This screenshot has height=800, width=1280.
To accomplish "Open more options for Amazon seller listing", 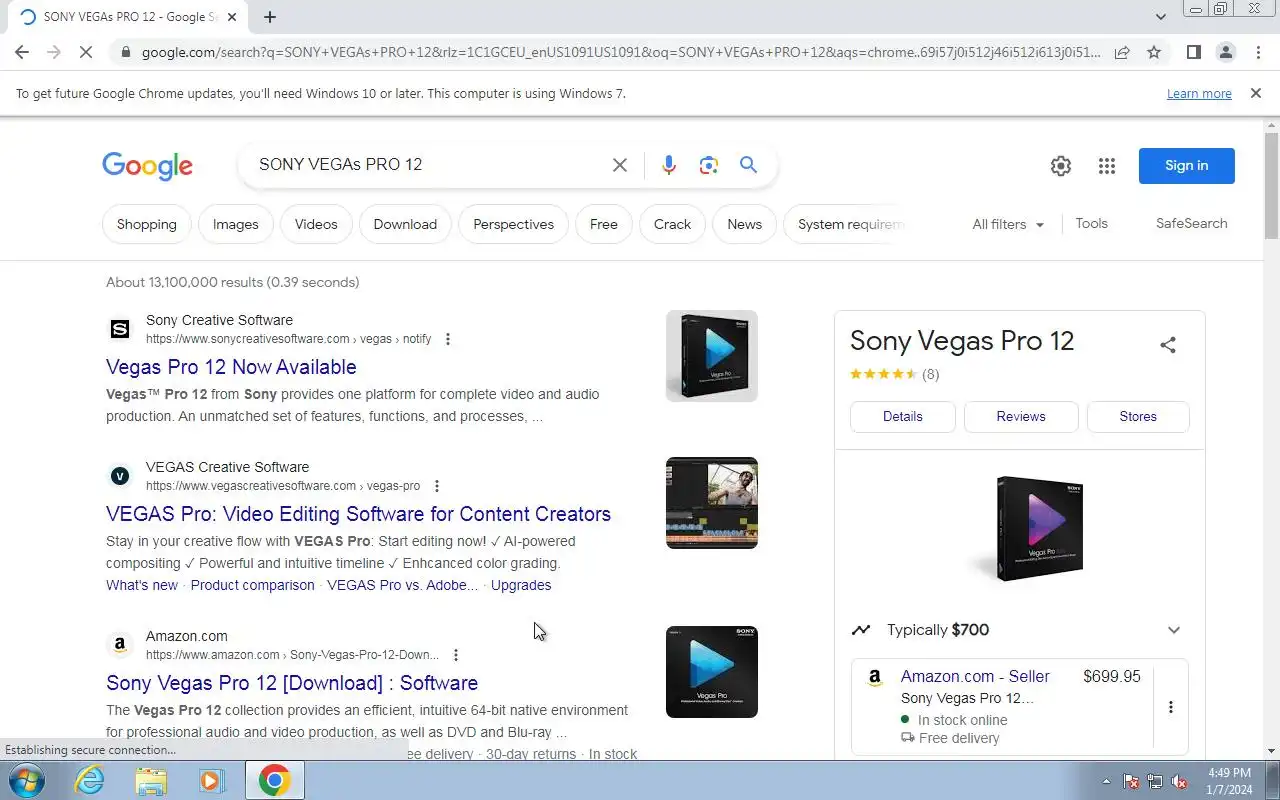I will tap(1171, 707).
